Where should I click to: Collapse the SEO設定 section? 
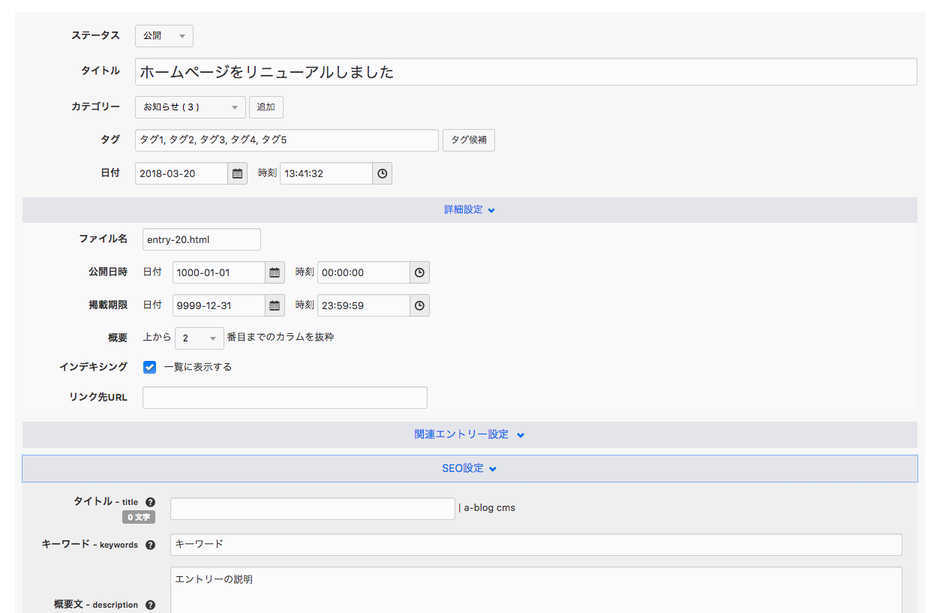(x=469, y=468)
